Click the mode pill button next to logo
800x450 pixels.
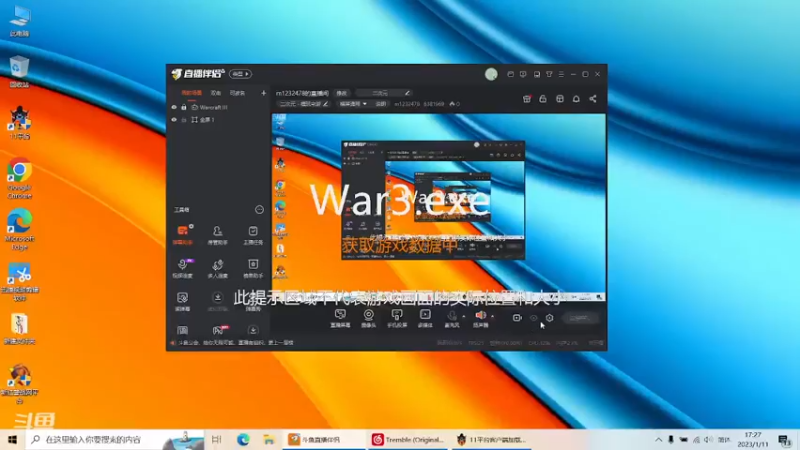(240, 74)
